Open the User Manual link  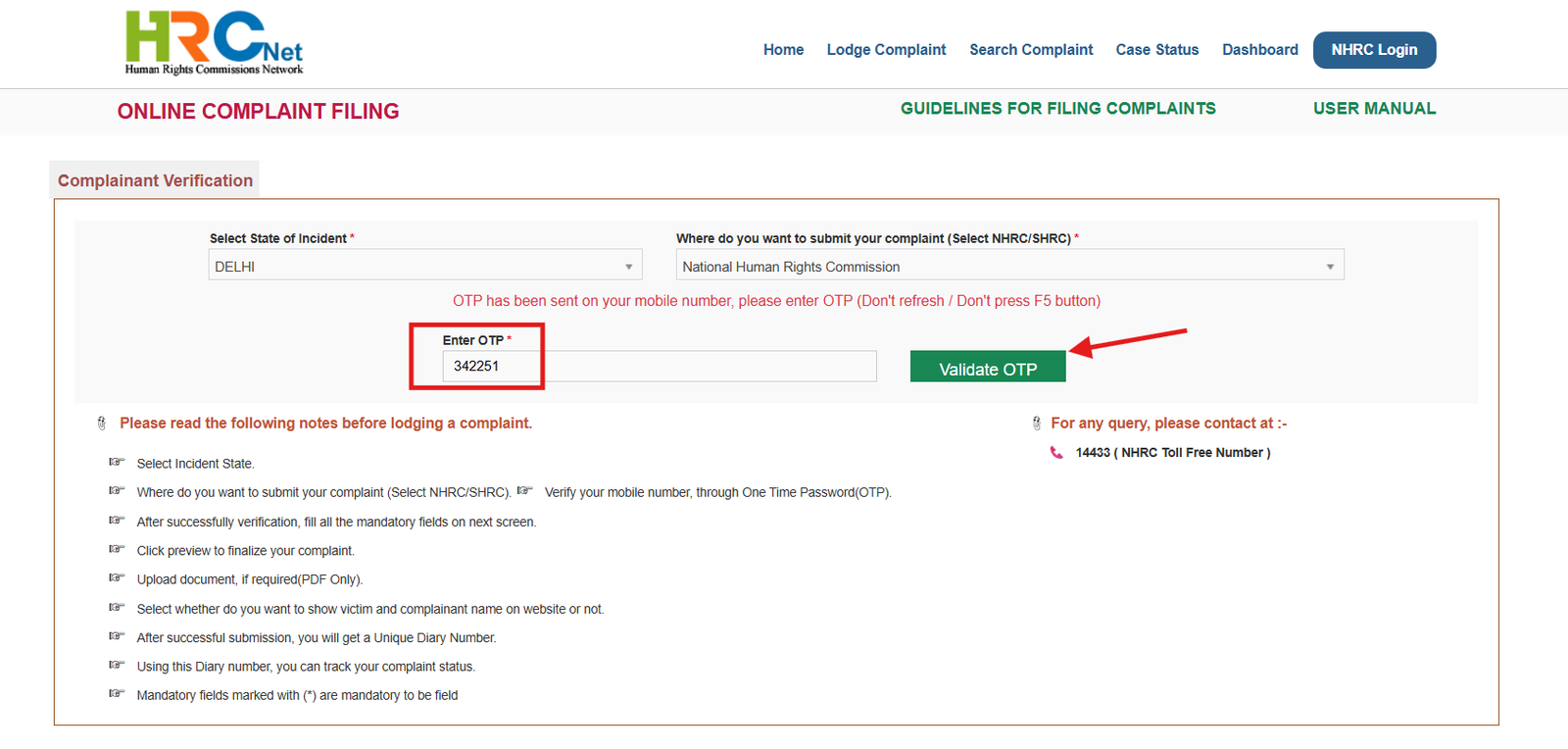point(1374,109)
